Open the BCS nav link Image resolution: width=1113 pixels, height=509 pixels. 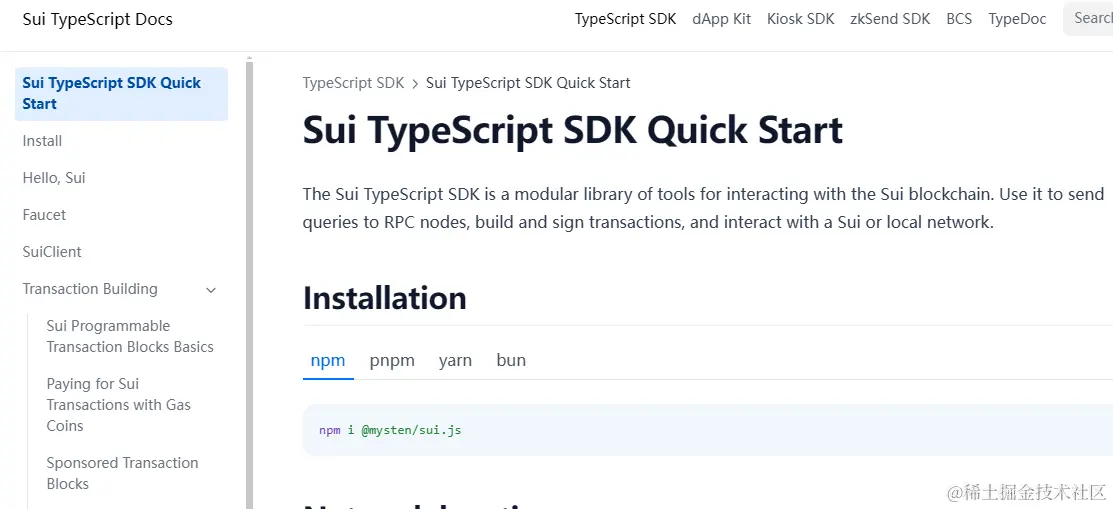[x=959, y=19]
